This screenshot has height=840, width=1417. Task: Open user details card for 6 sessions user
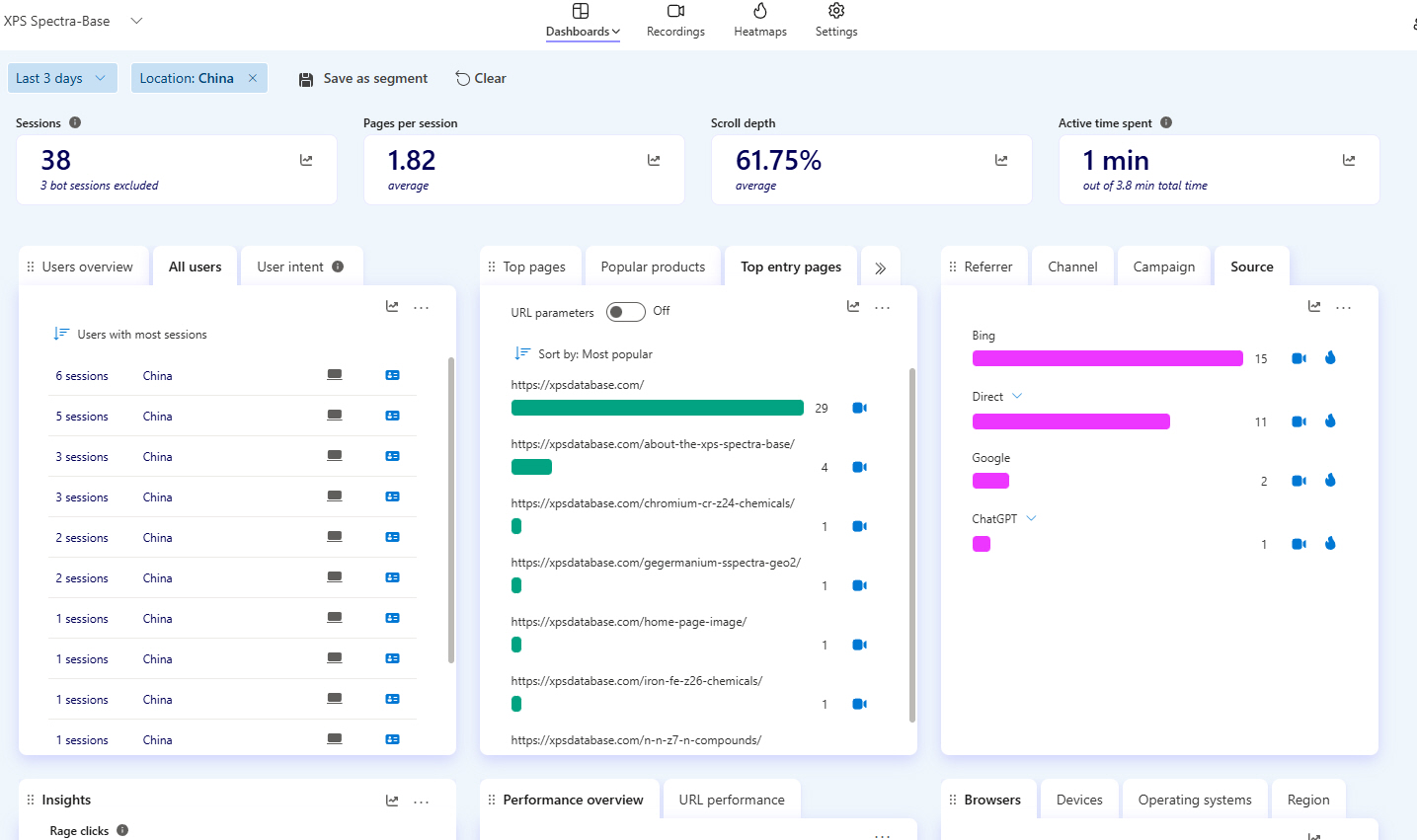click(392, 375)
